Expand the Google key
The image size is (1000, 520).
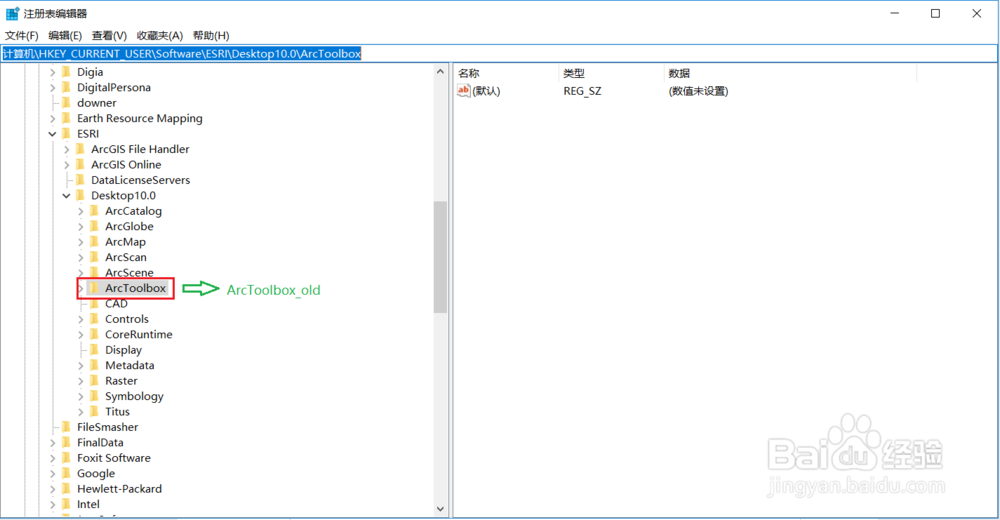click(53, 473)
